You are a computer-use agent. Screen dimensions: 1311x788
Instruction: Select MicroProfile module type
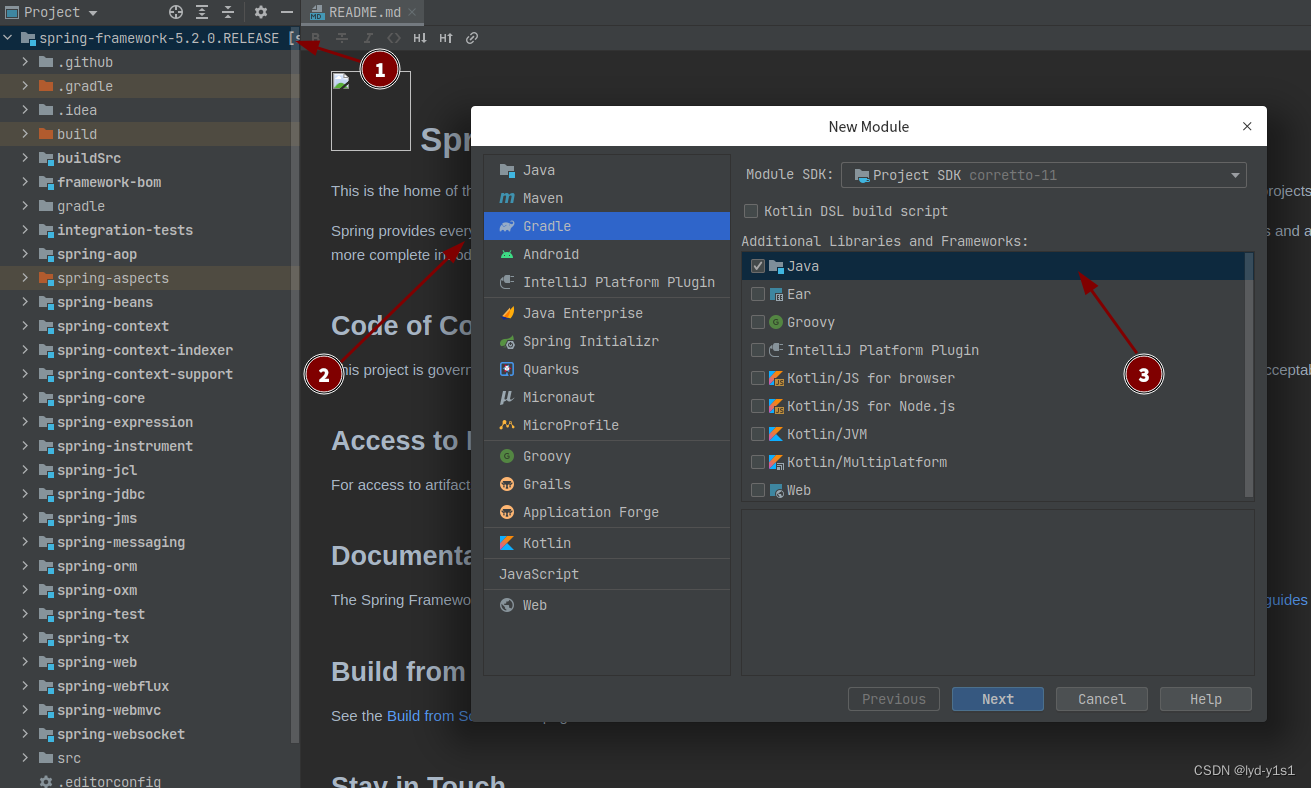[607, 425]
